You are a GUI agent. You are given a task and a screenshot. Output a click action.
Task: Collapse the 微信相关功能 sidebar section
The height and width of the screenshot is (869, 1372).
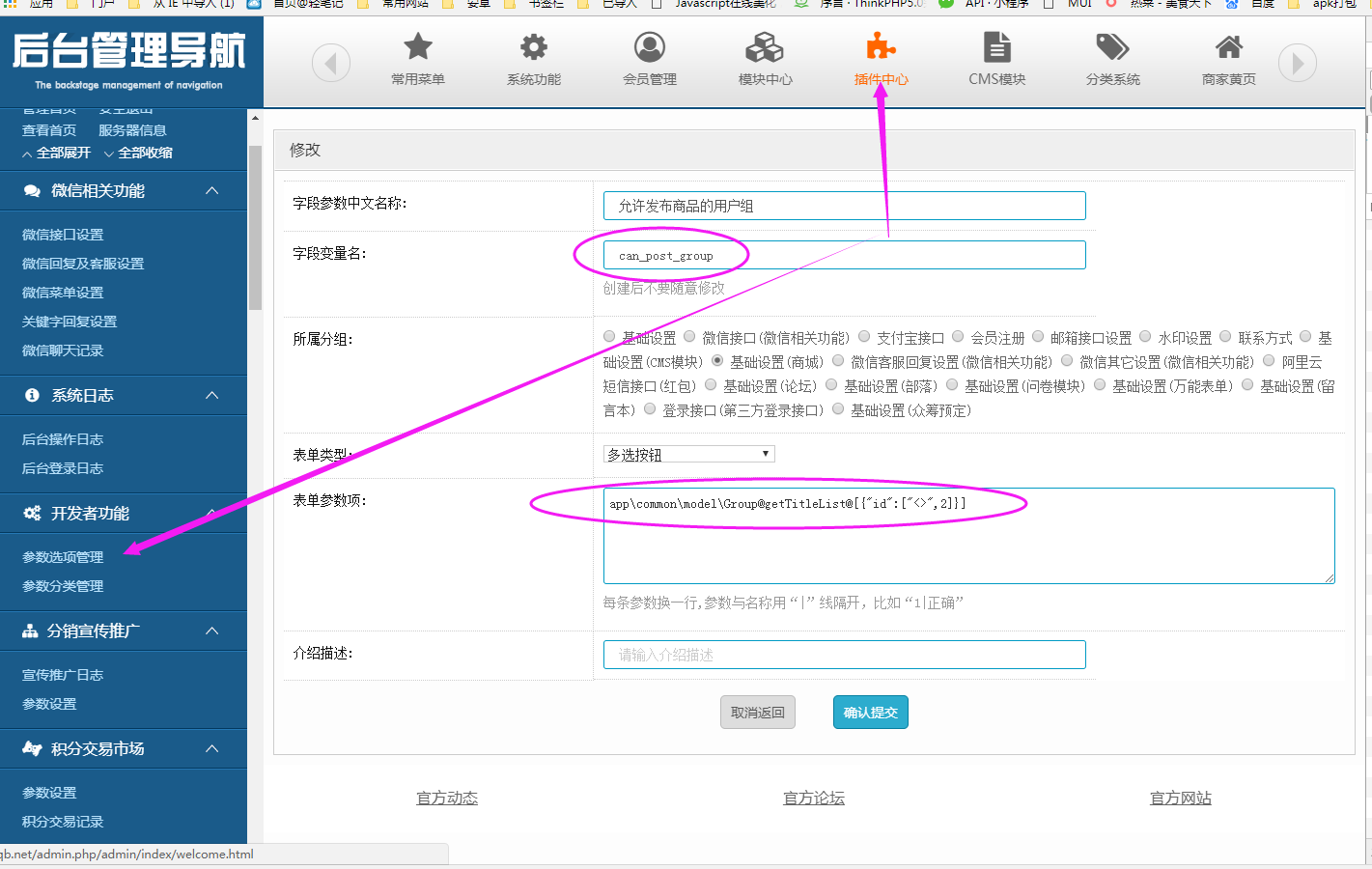pos(212,191)
